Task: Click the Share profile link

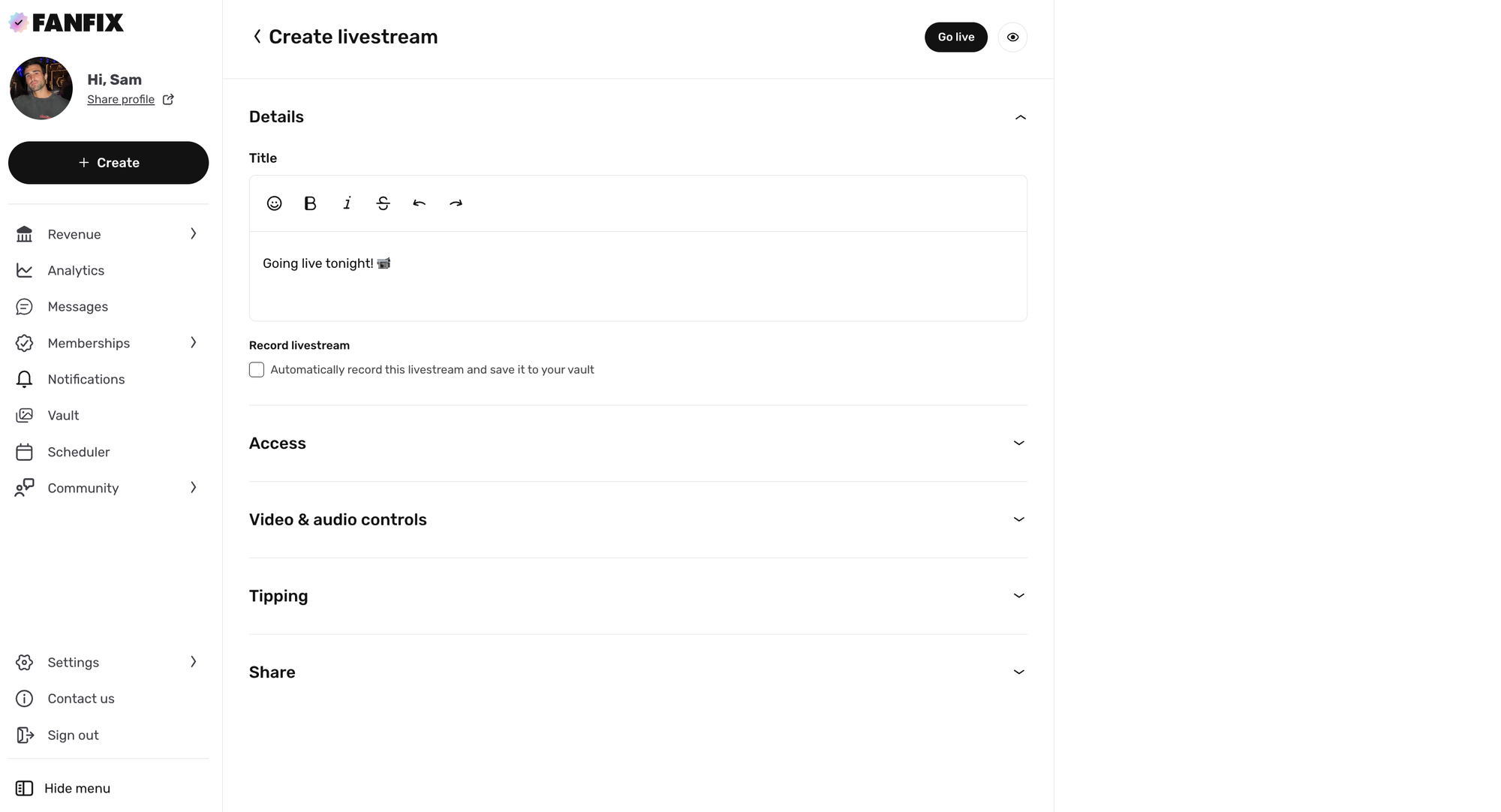Action: coord(121,100)
